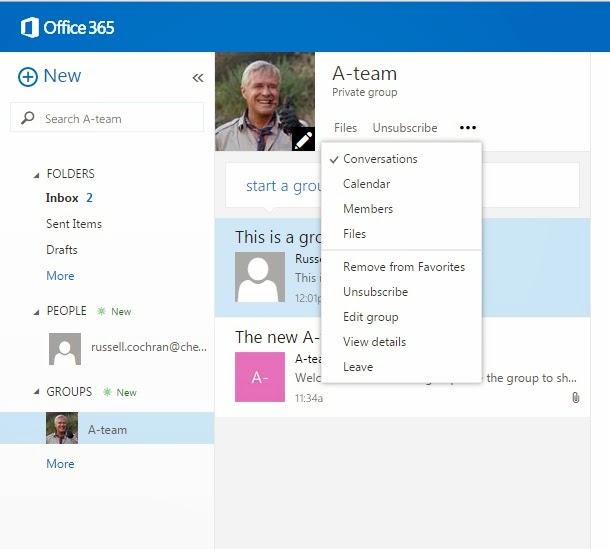The height and width of the screenshot is (549, 610).
Task: Click russell.cochran contact avatar in People
Action: click(x=65, y=349)
